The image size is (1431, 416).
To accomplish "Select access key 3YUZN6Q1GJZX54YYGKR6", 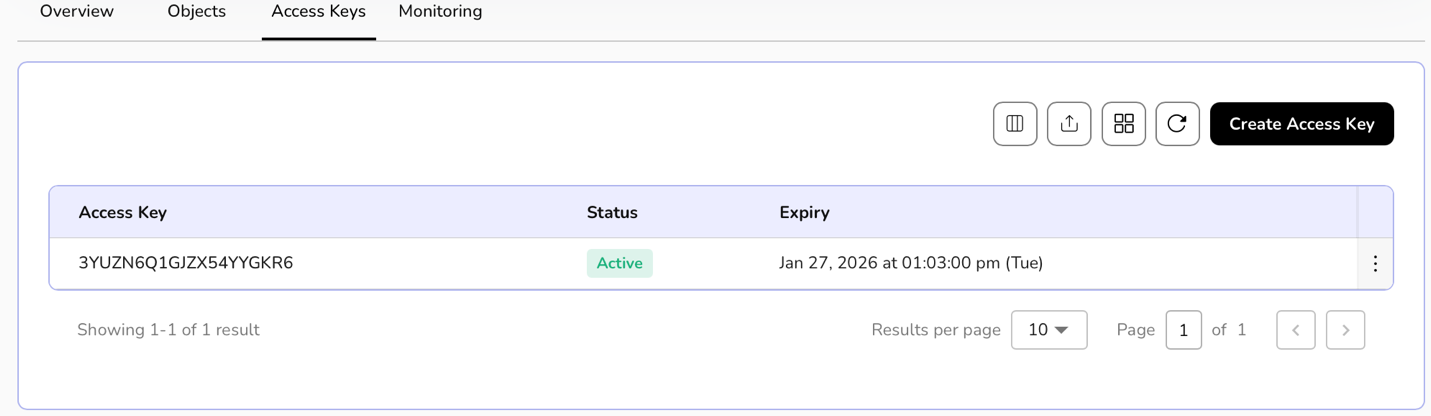I will [186, 263].
